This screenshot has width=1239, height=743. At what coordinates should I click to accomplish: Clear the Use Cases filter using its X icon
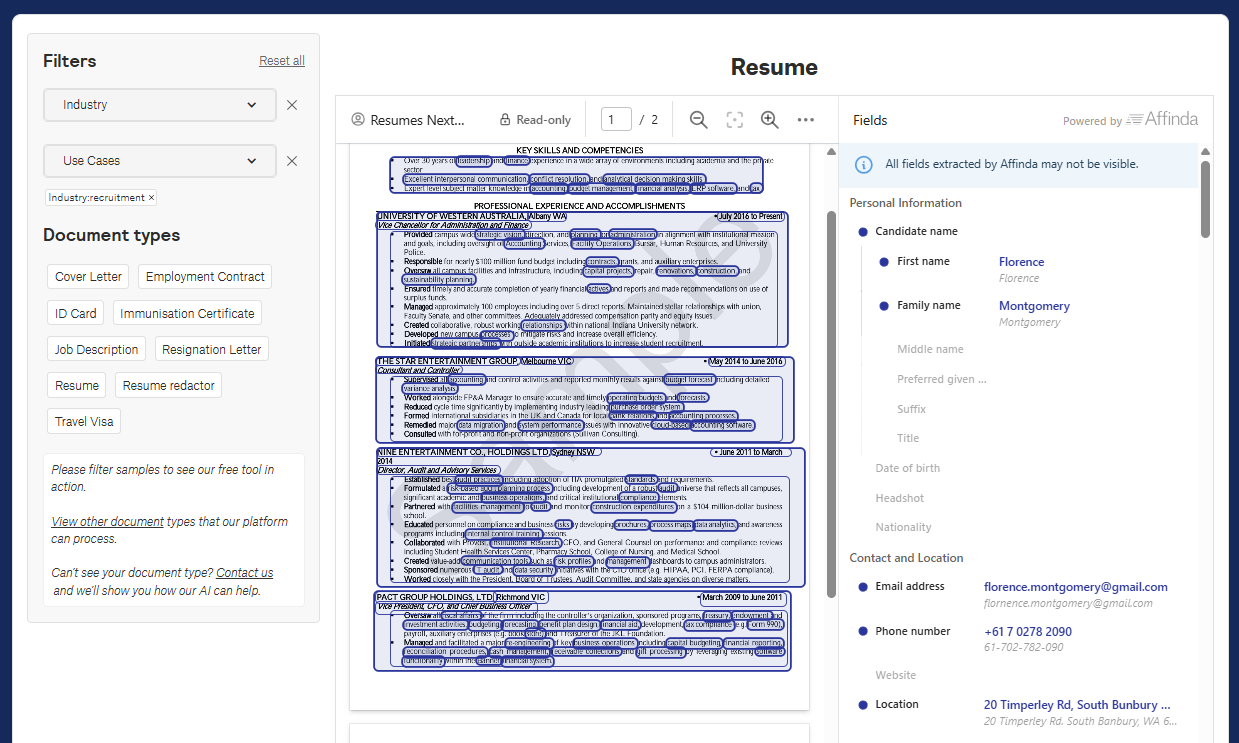click(x=291, y=160)
